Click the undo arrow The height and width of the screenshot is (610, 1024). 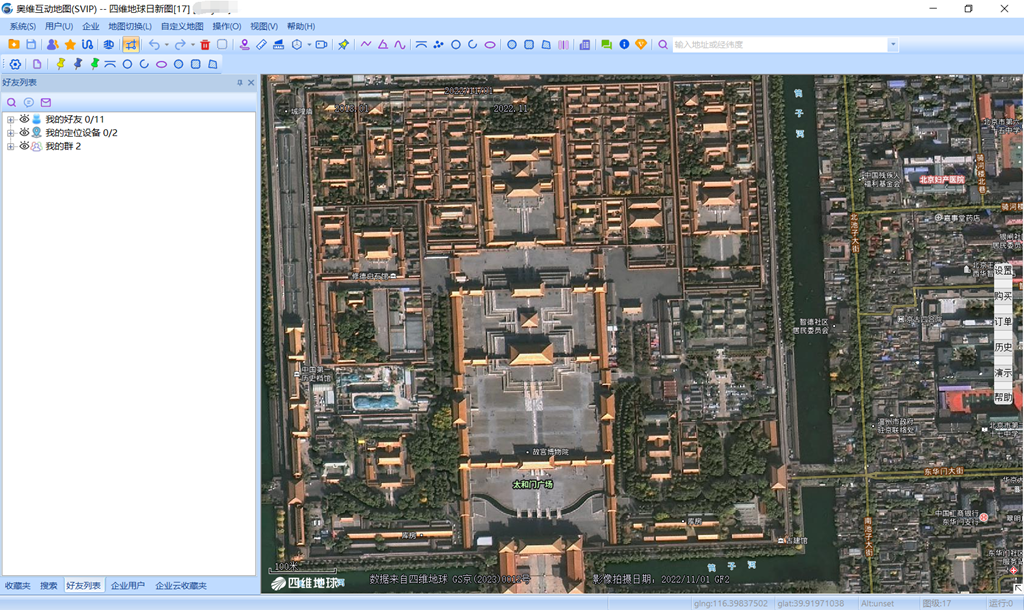[x=154, y=44]
